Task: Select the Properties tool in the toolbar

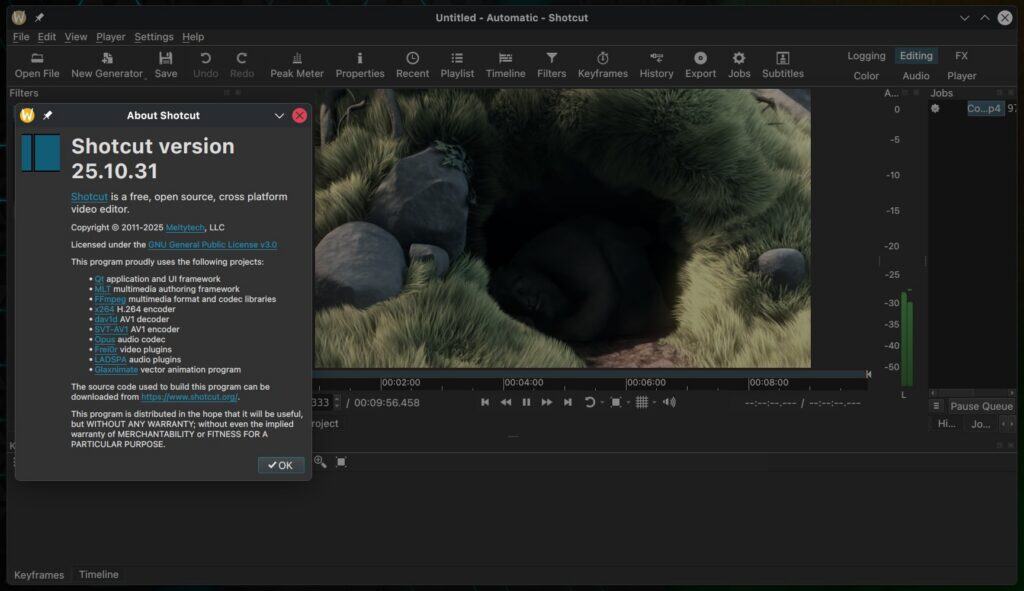Action: (x=360, y=62)
